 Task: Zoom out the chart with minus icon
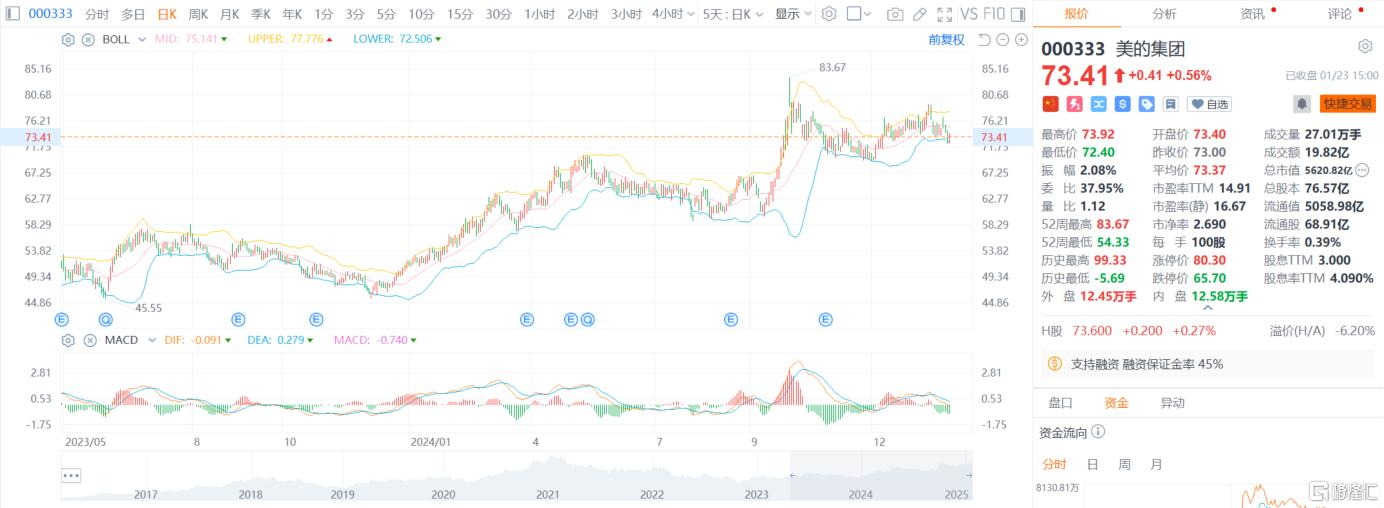[1003, 39]
